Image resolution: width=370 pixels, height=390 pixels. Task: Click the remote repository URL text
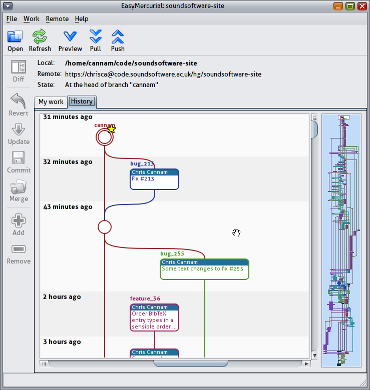click(163, 74)
